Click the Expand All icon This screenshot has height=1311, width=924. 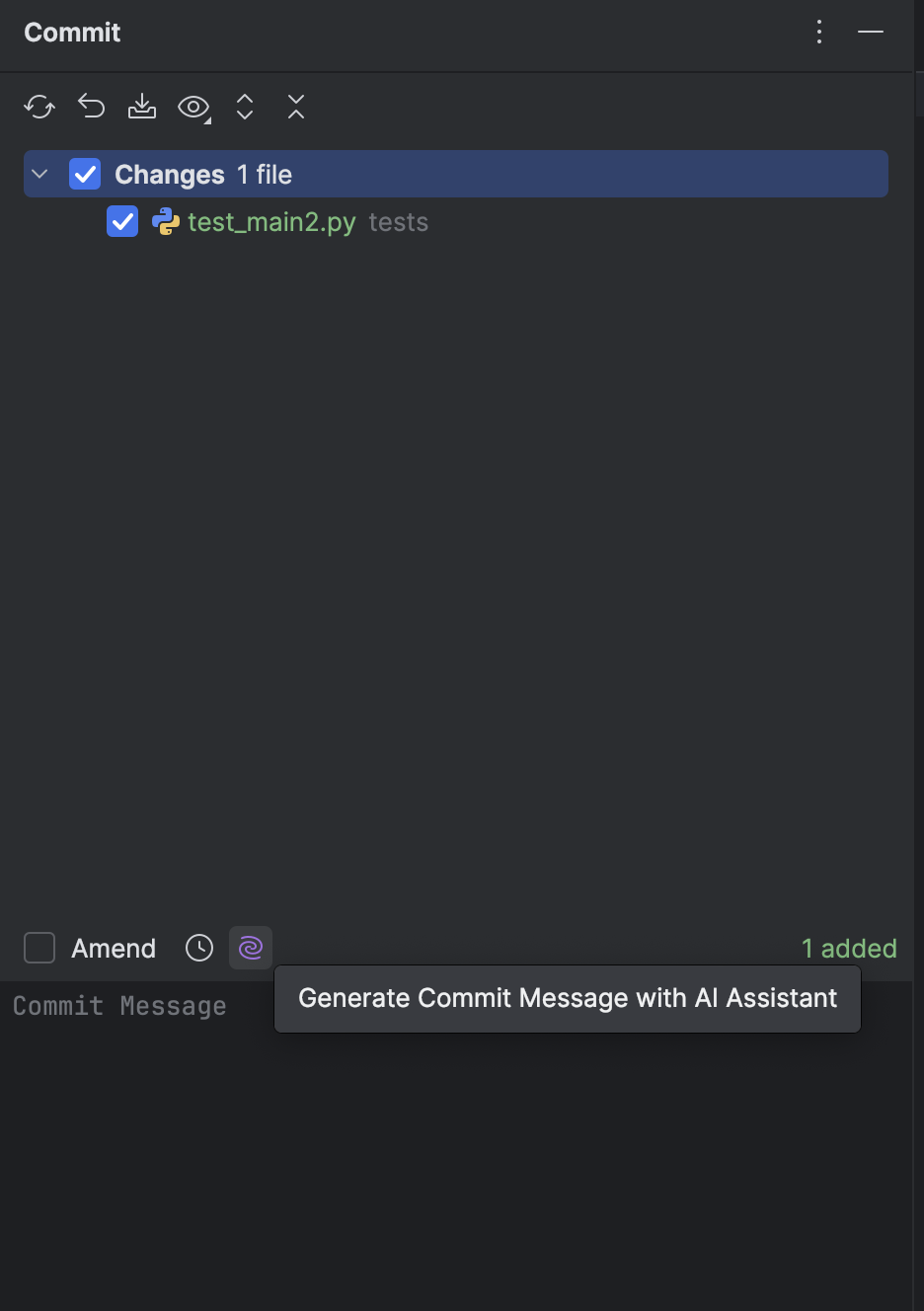pos(245,107)
